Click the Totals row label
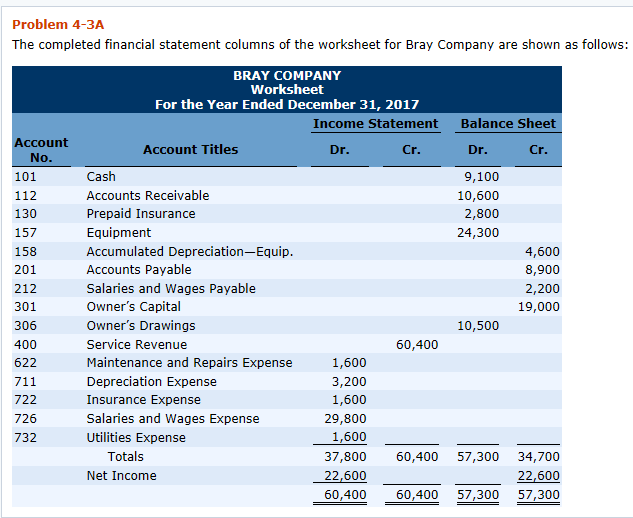 126,457
